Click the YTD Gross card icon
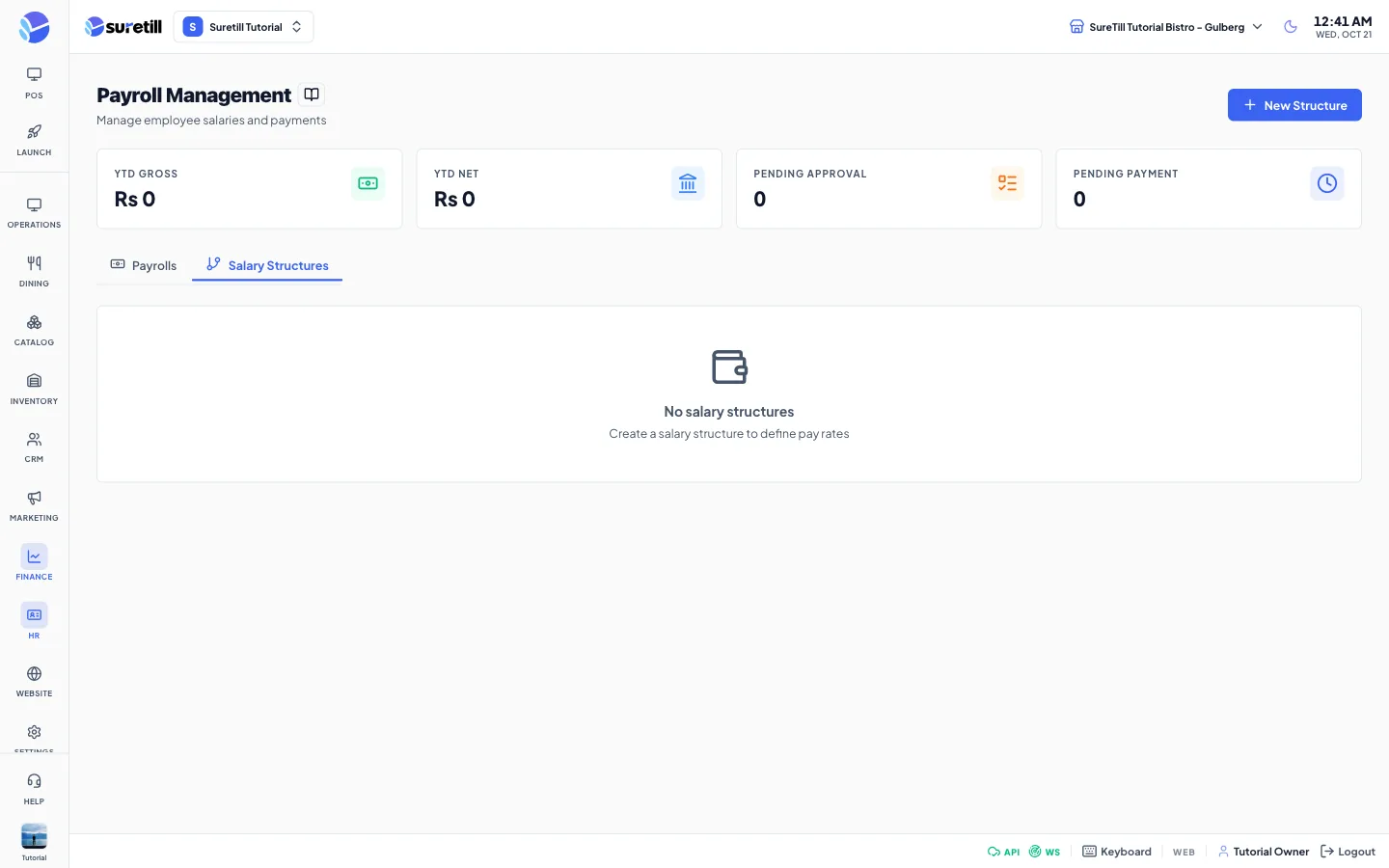Image resolution: width=1389 pixels, height=868 pixels. pos(368,183)
